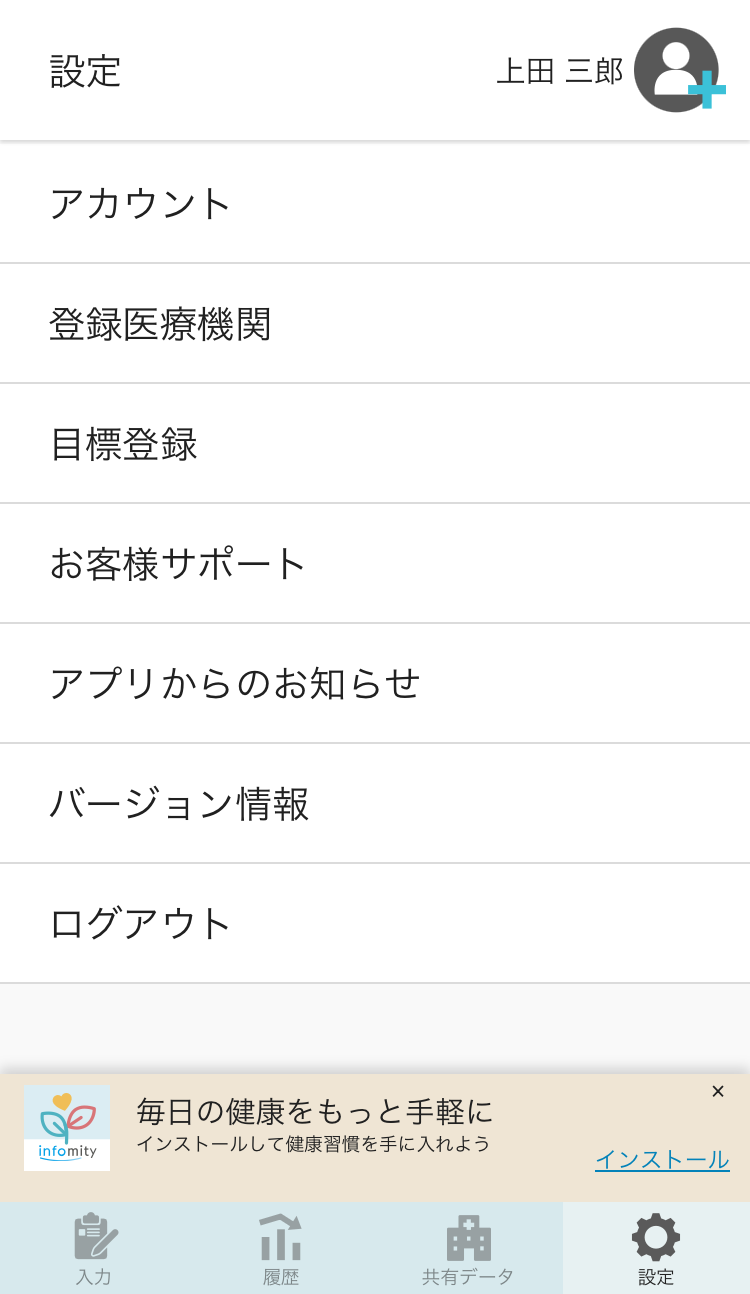Image resolution: width=750 pixels, height=1294 pixels.
Task: Open the 共有データ hospital tab icon
Action: coord(468,1238)
